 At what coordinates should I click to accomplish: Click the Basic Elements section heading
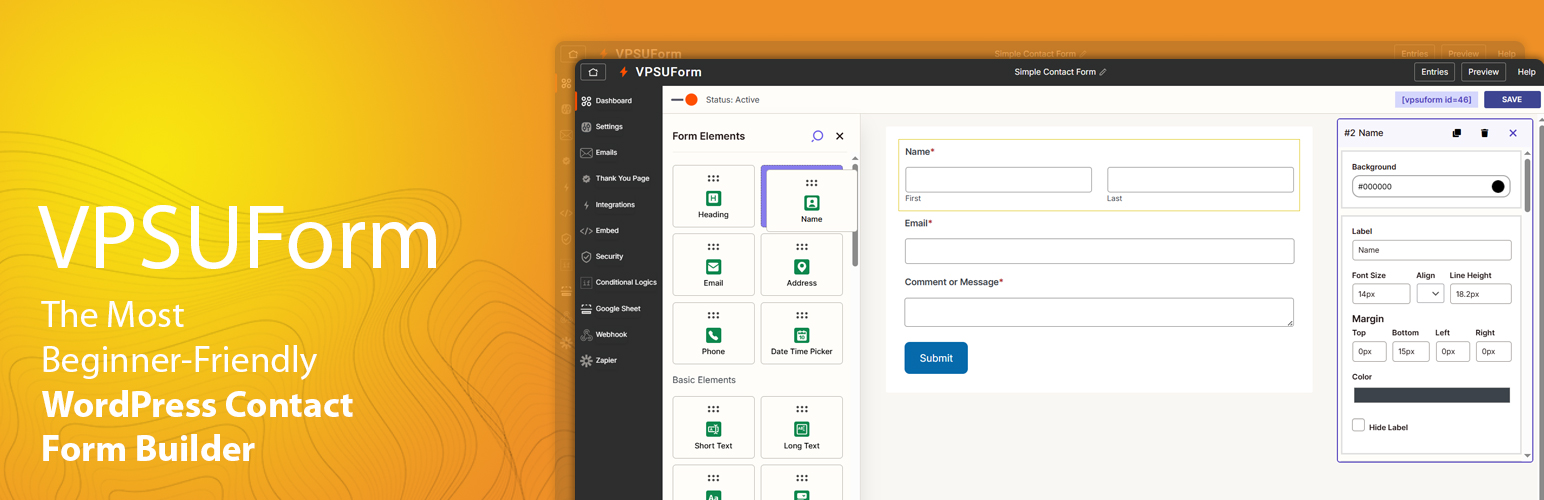[704, 380]
